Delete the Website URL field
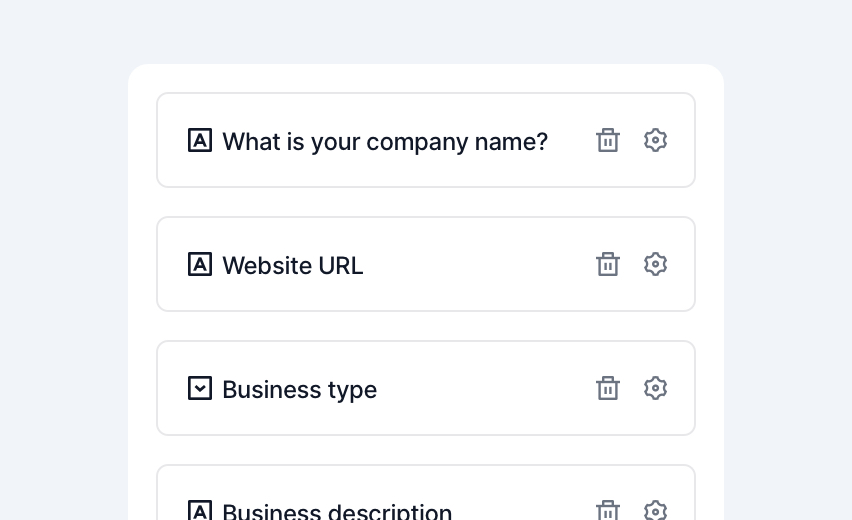The height and width of the screenshot is (520, 852). [607, 264]
